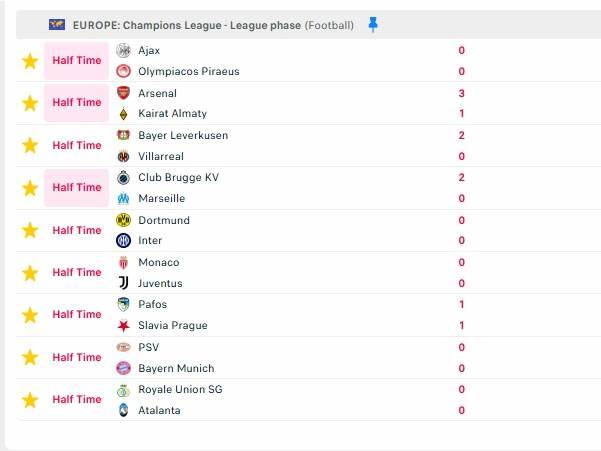This screenshot has height=451, width=601.
Task: Toggle star for Pafos vs Slavia Prague
Action: (x=30, y=315)
